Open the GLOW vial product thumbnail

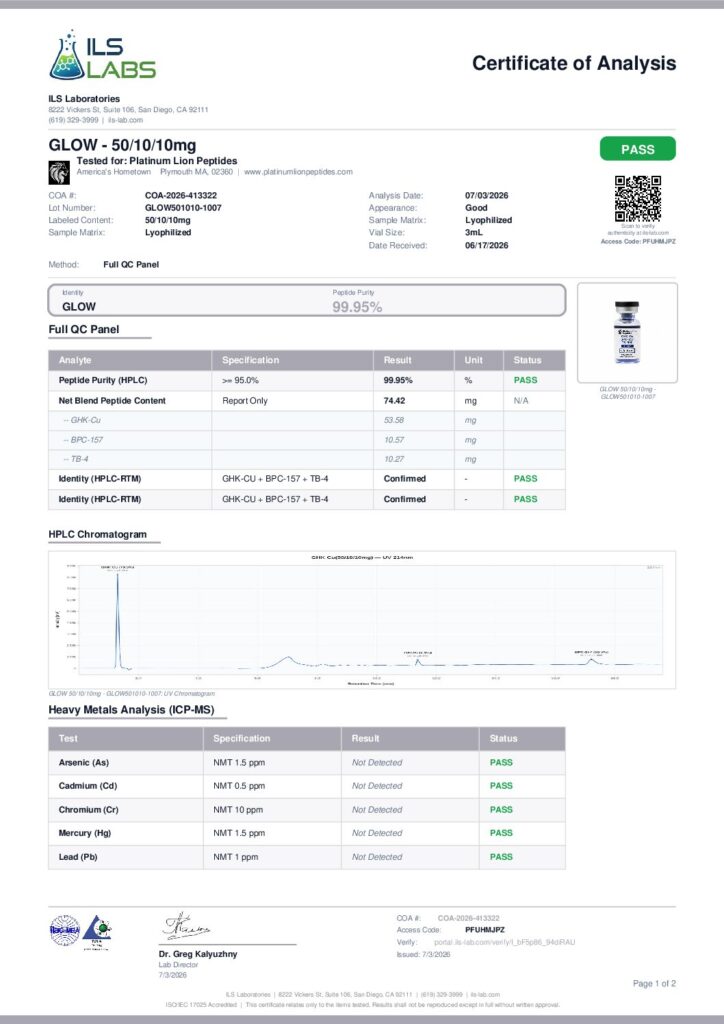(x=627, y=332)
